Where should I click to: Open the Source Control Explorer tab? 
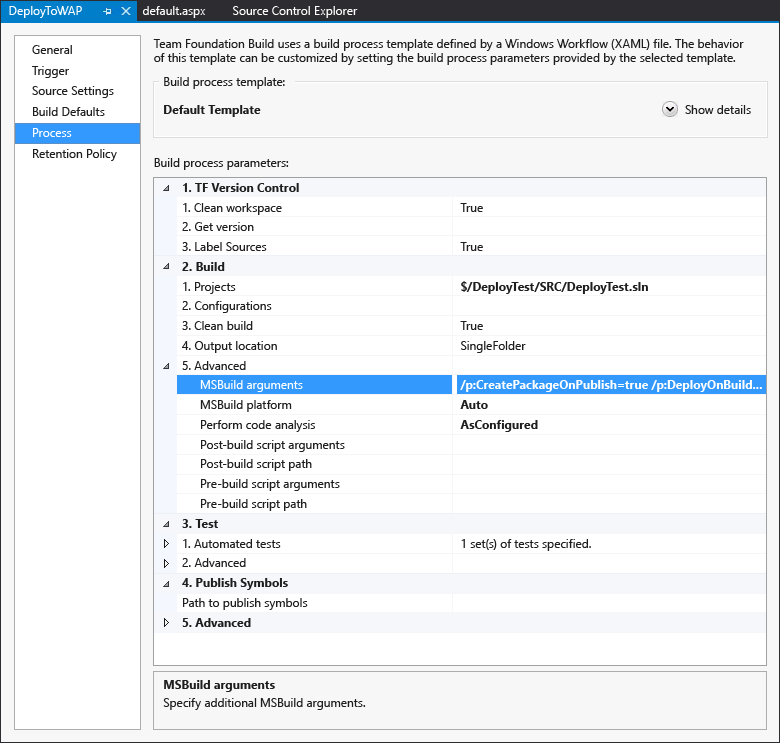pyautogui.click(x=294, y=11)
